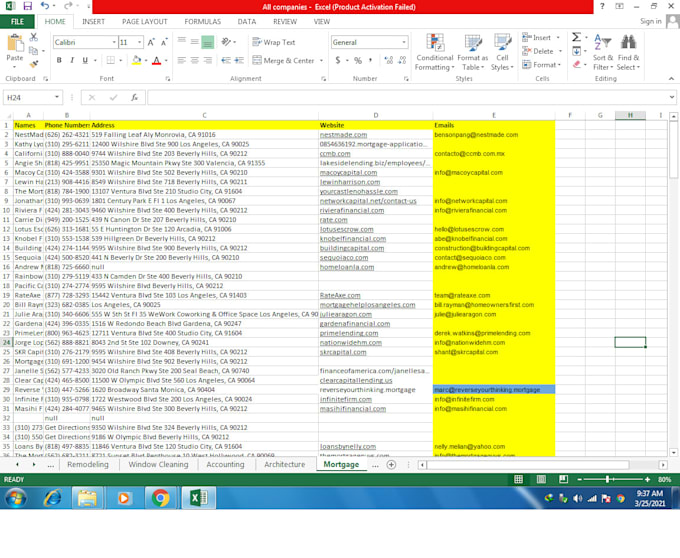Image resolution: width=680 pixels, height=558 pixels.
Task: Click the Cut scissors icon
Action: click(33, 38)
